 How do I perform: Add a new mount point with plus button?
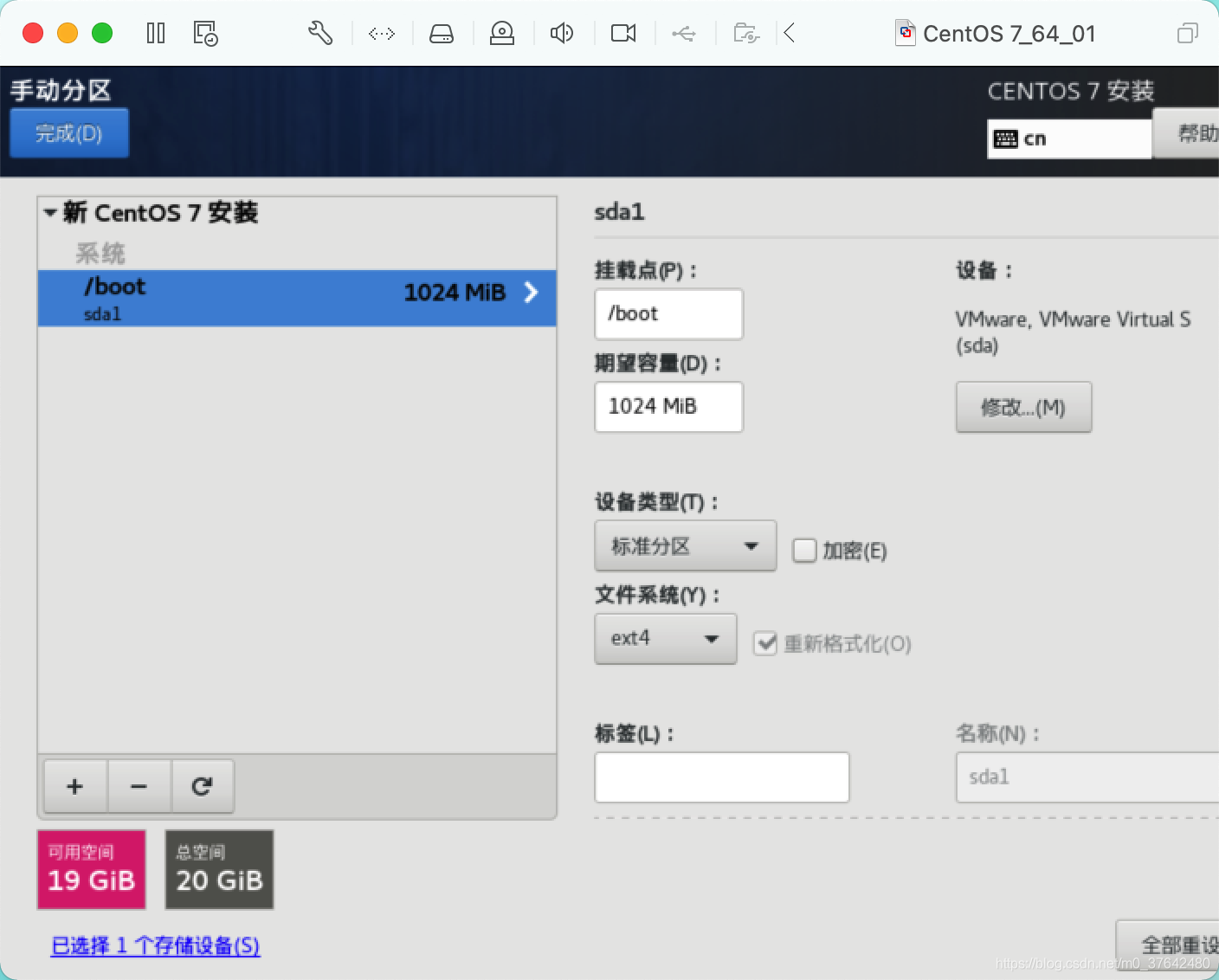[75, 786]
